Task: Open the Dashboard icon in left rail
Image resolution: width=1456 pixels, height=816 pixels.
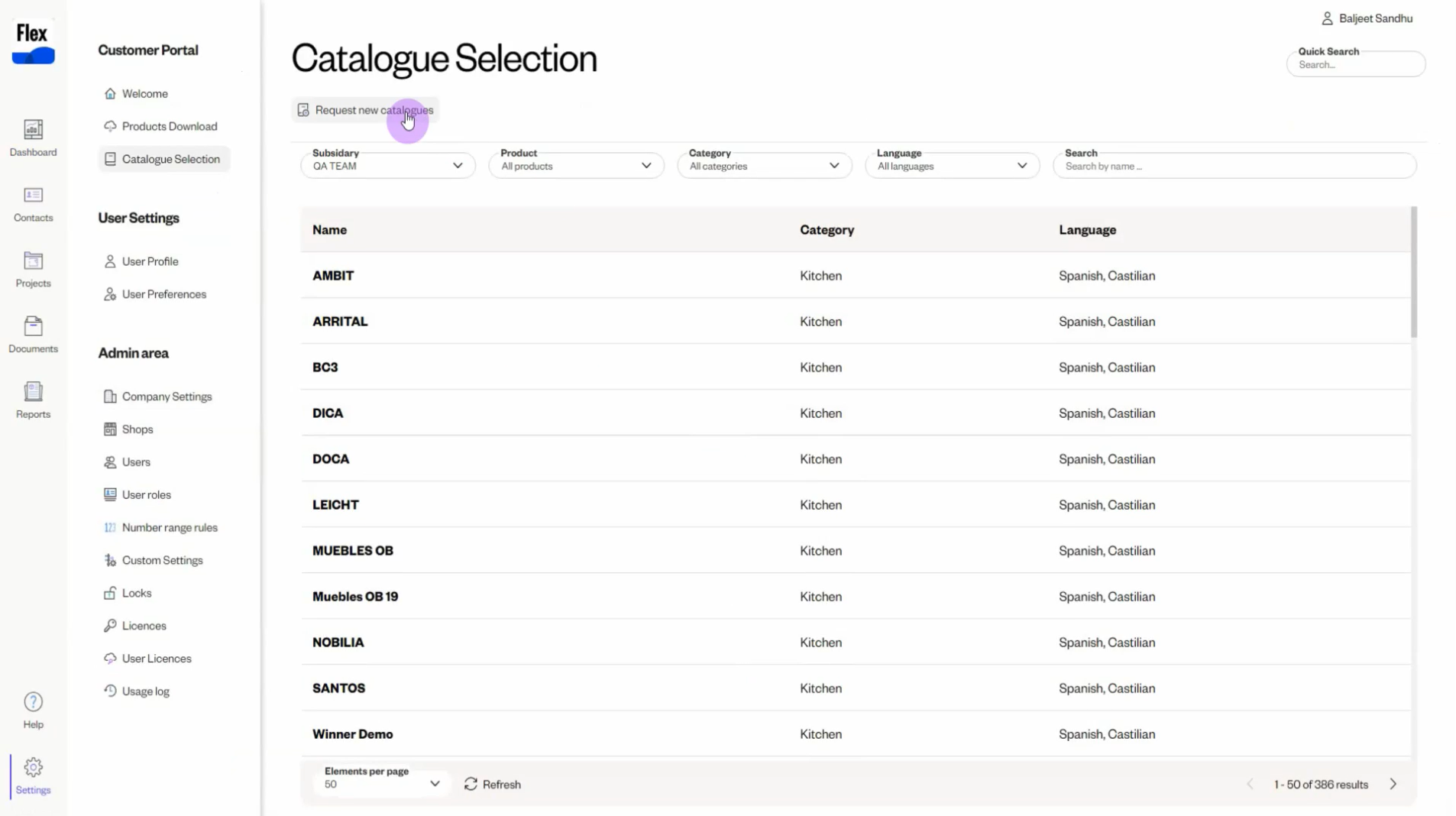Action: coord(33,129)
